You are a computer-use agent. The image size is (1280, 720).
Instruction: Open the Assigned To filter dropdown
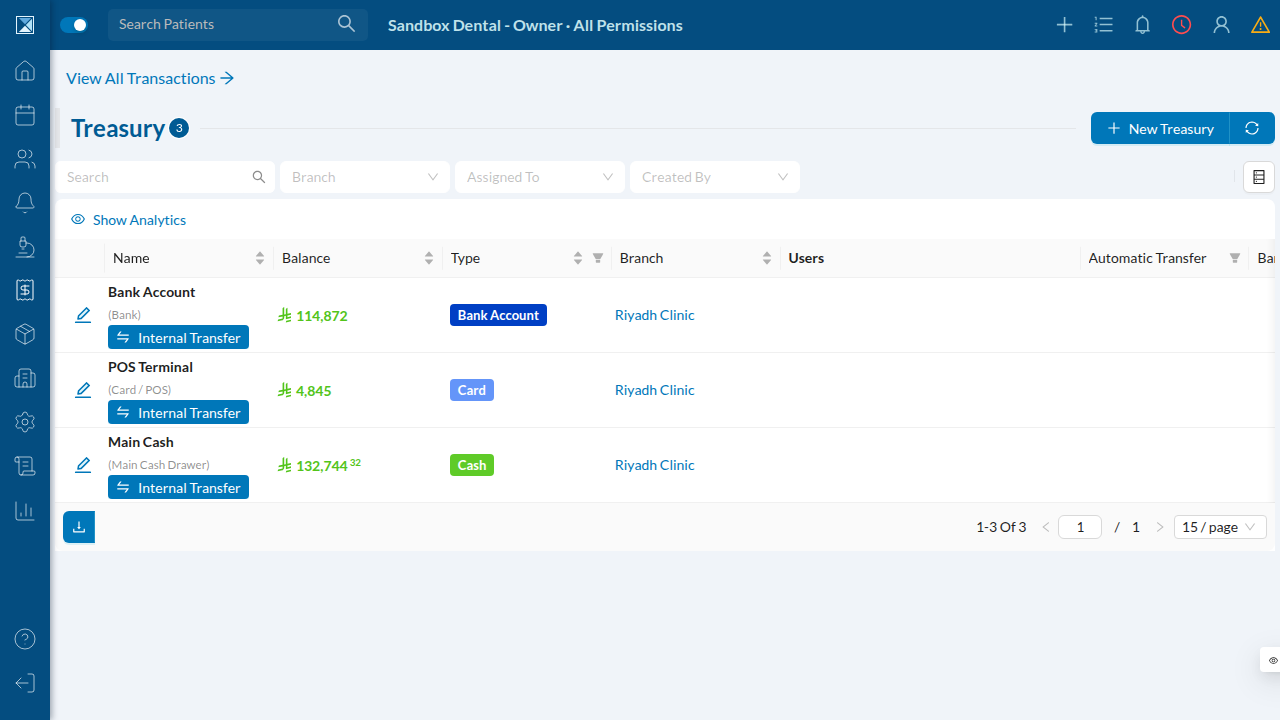[x=540, y=177]
